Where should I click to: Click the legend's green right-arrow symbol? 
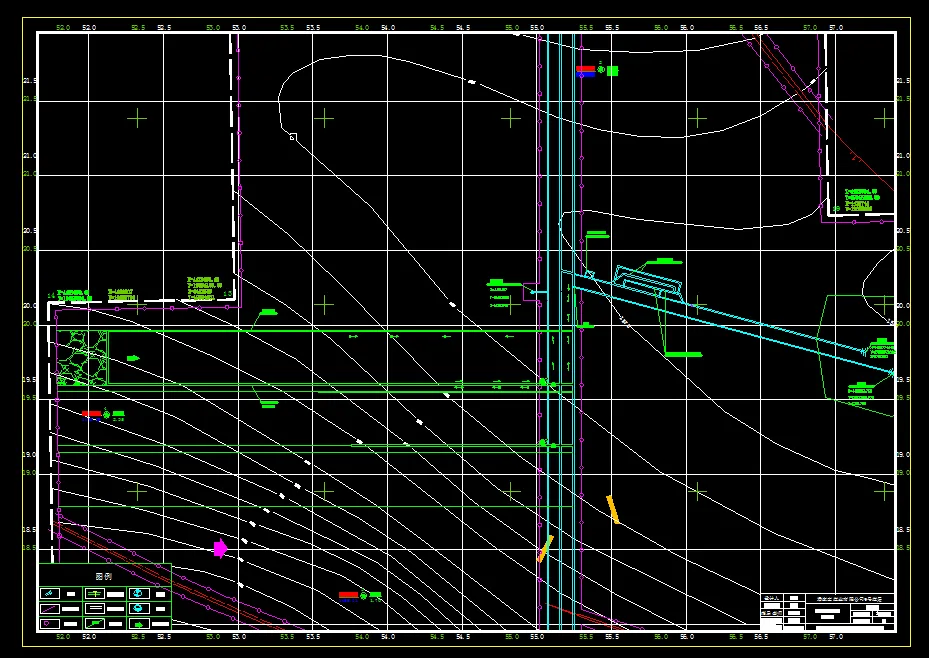(139, 625)
